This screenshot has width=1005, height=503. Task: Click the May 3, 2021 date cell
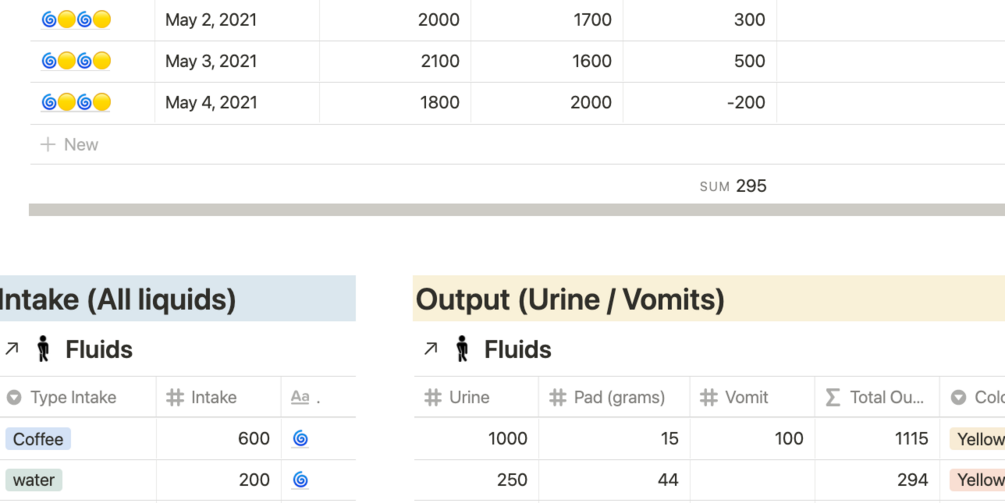(211, 61)
